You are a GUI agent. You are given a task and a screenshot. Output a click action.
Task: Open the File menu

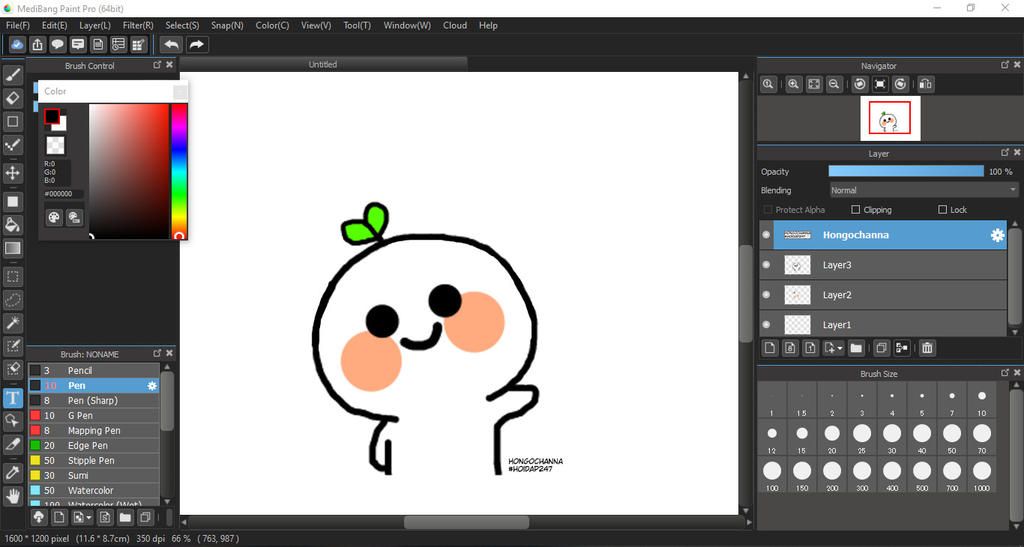coord(18,25)
